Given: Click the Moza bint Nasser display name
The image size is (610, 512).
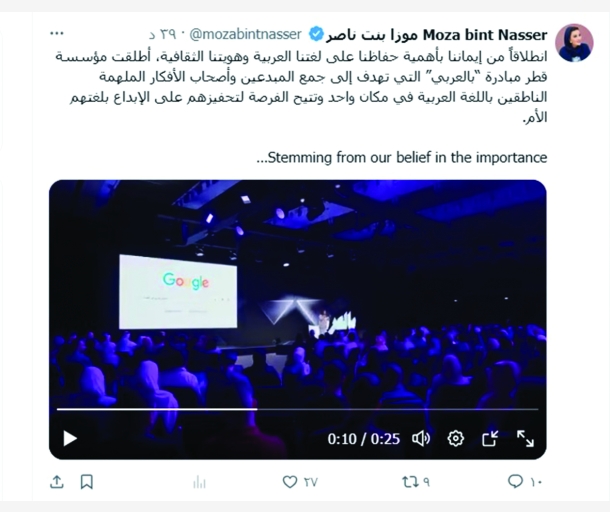Looking at the screenshot, I should coord(436,35).
